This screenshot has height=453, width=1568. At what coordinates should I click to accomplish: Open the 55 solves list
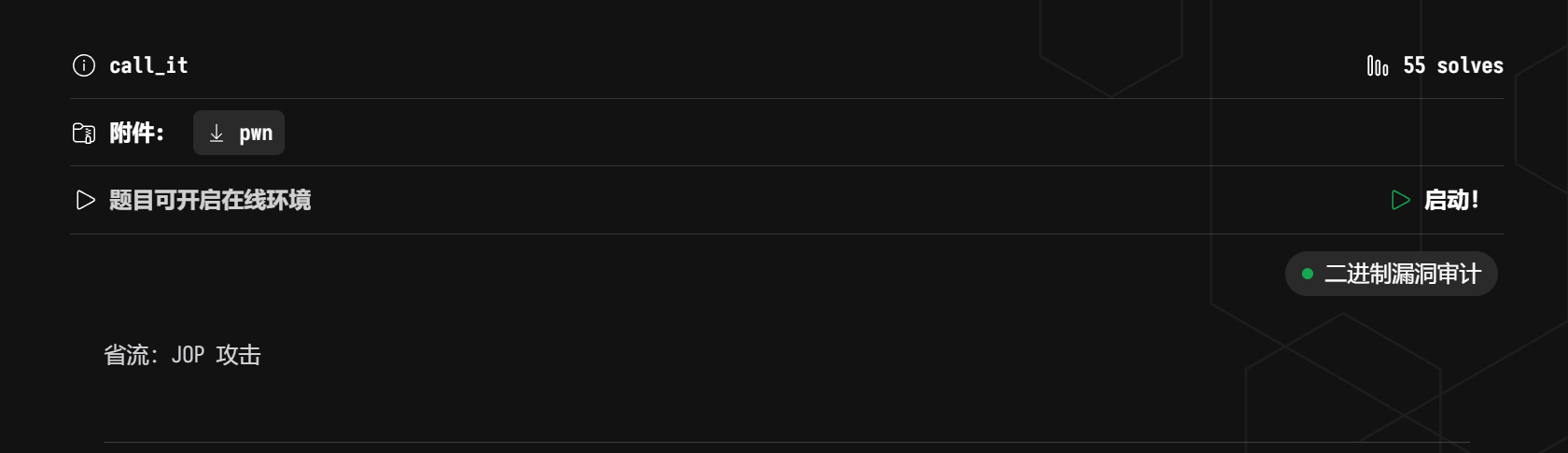point(1435,65)
